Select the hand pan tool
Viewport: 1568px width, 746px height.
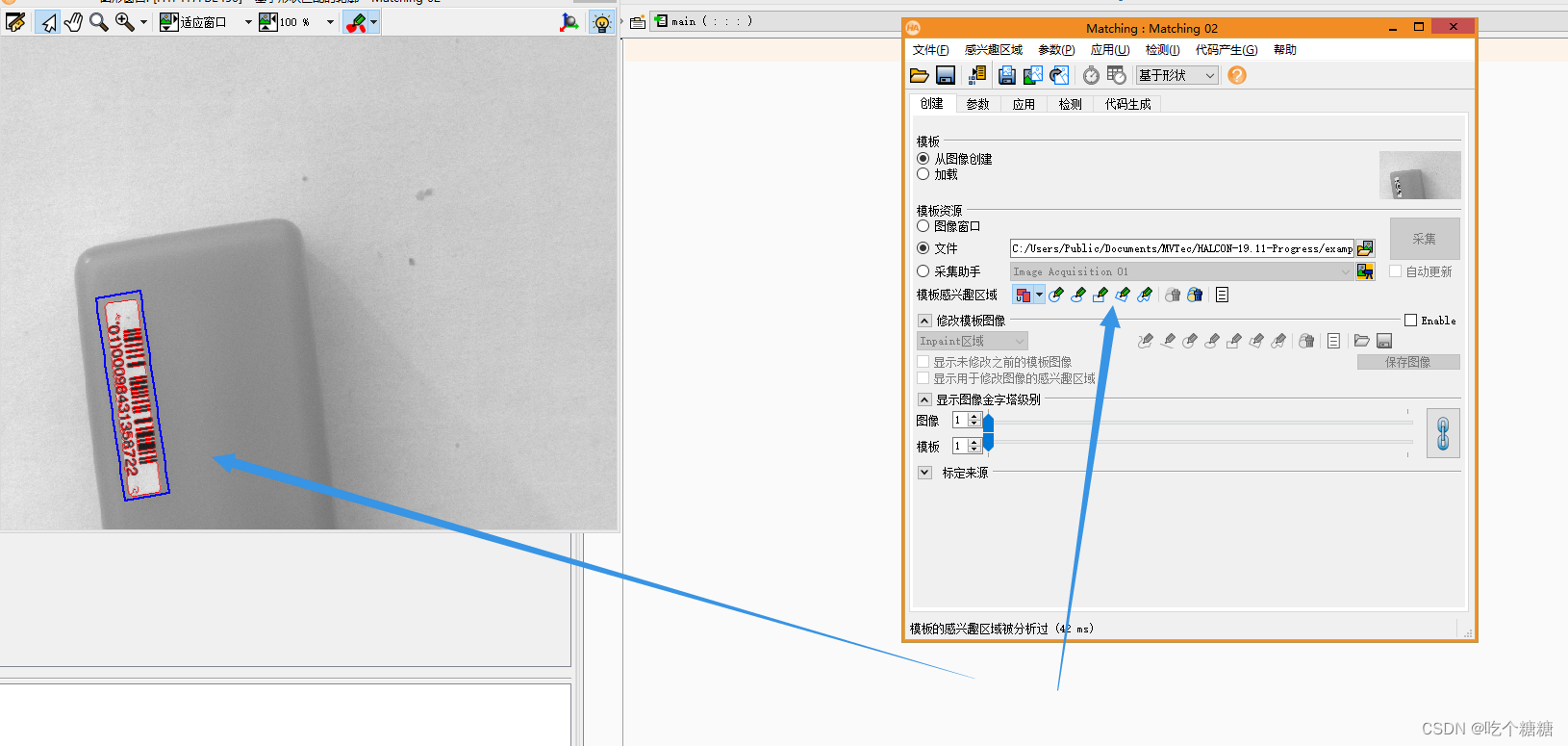[73, 21]
